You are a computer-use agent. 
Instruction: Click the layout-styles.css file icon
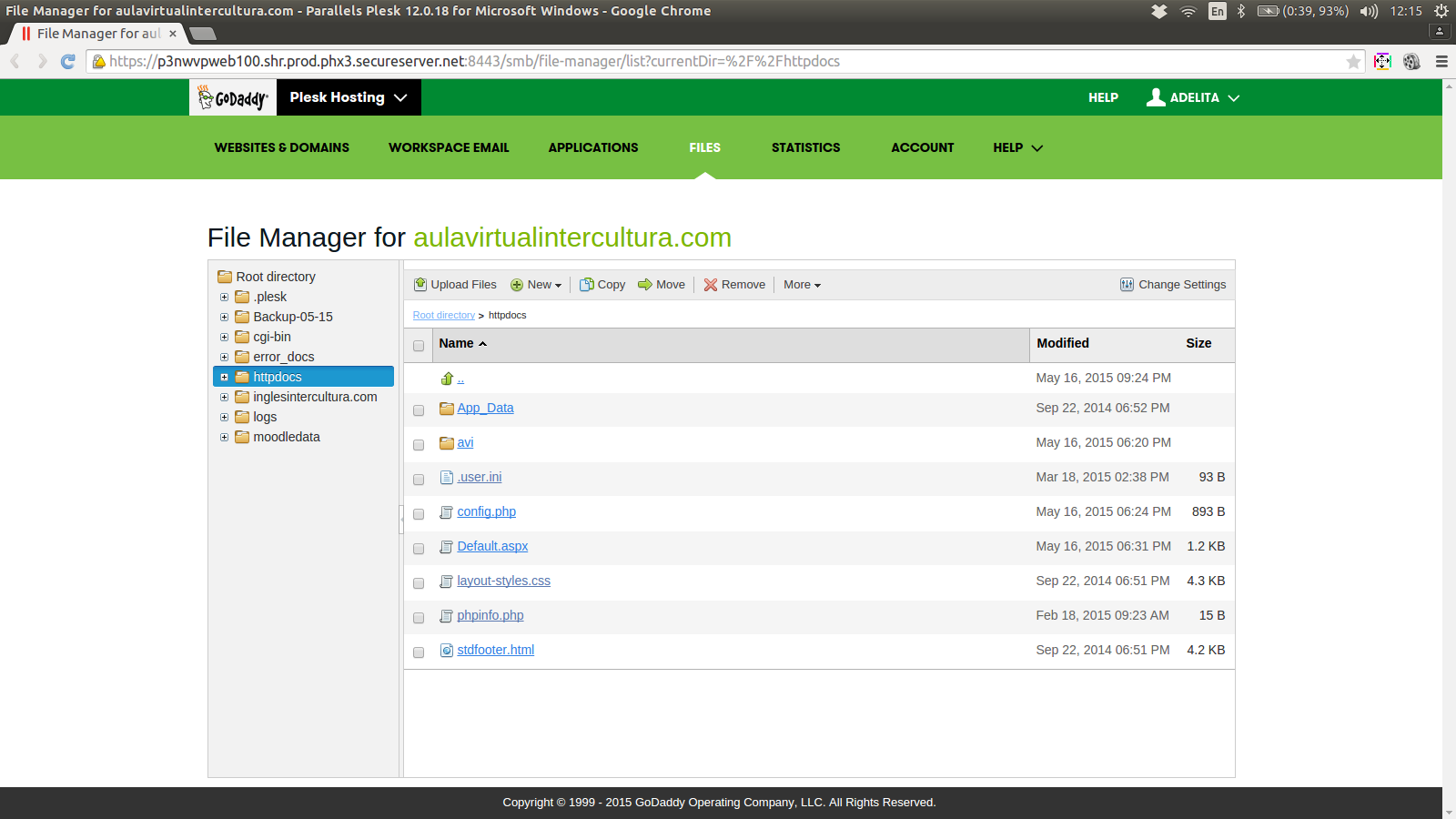point(447,581)
